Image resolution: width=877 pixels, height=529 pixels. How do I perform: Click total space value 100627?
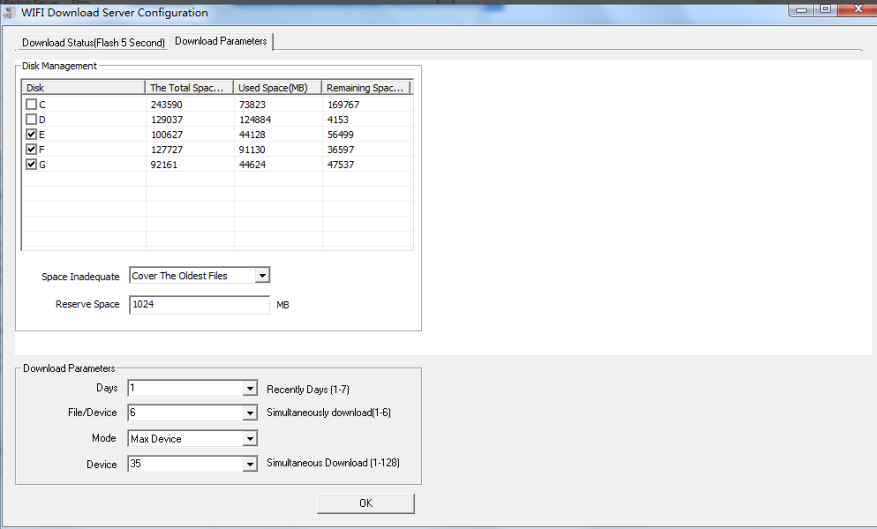(167, 135)
